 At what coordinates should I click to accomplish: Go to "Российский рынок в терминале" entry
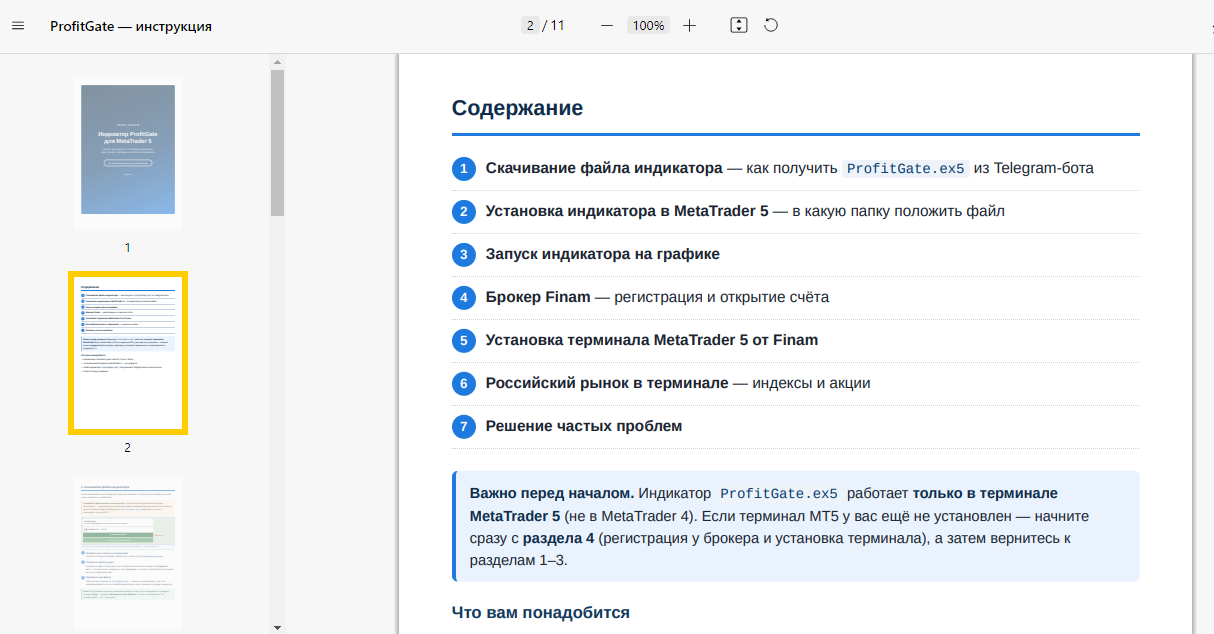(x=607, y=383)
